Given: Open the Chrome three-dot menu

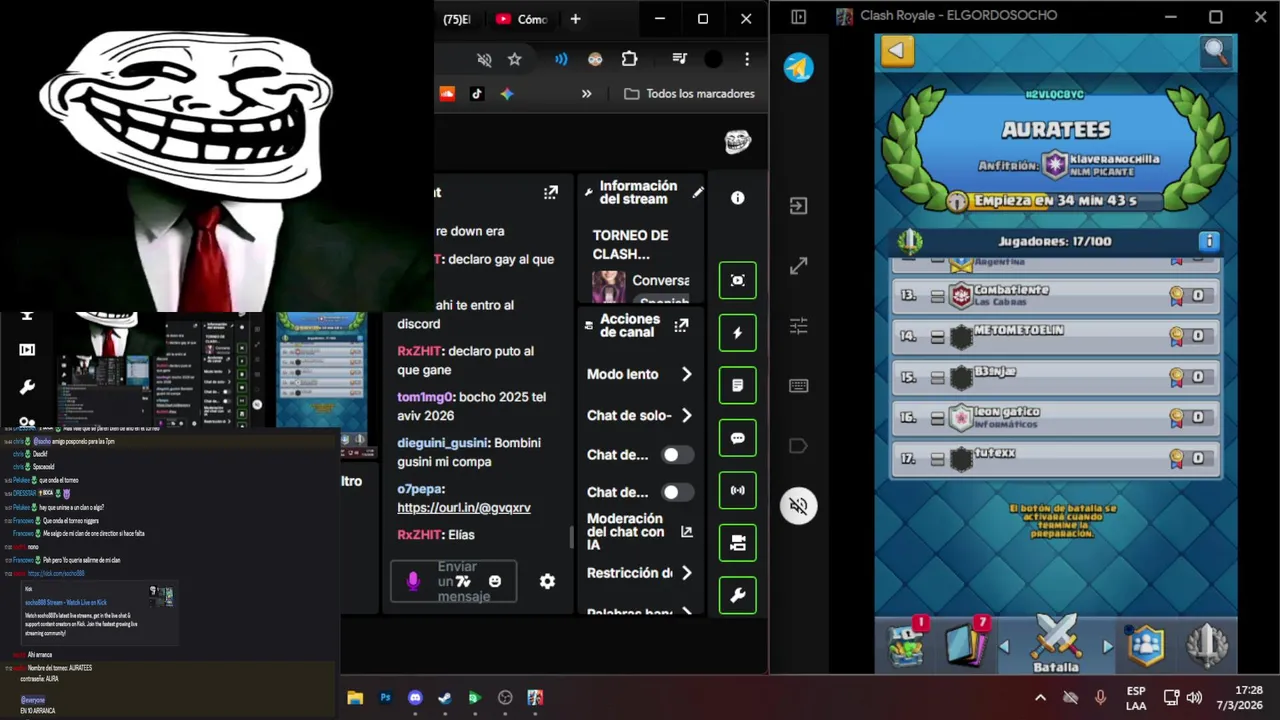Looking at the screenshot, I should 747,59.
